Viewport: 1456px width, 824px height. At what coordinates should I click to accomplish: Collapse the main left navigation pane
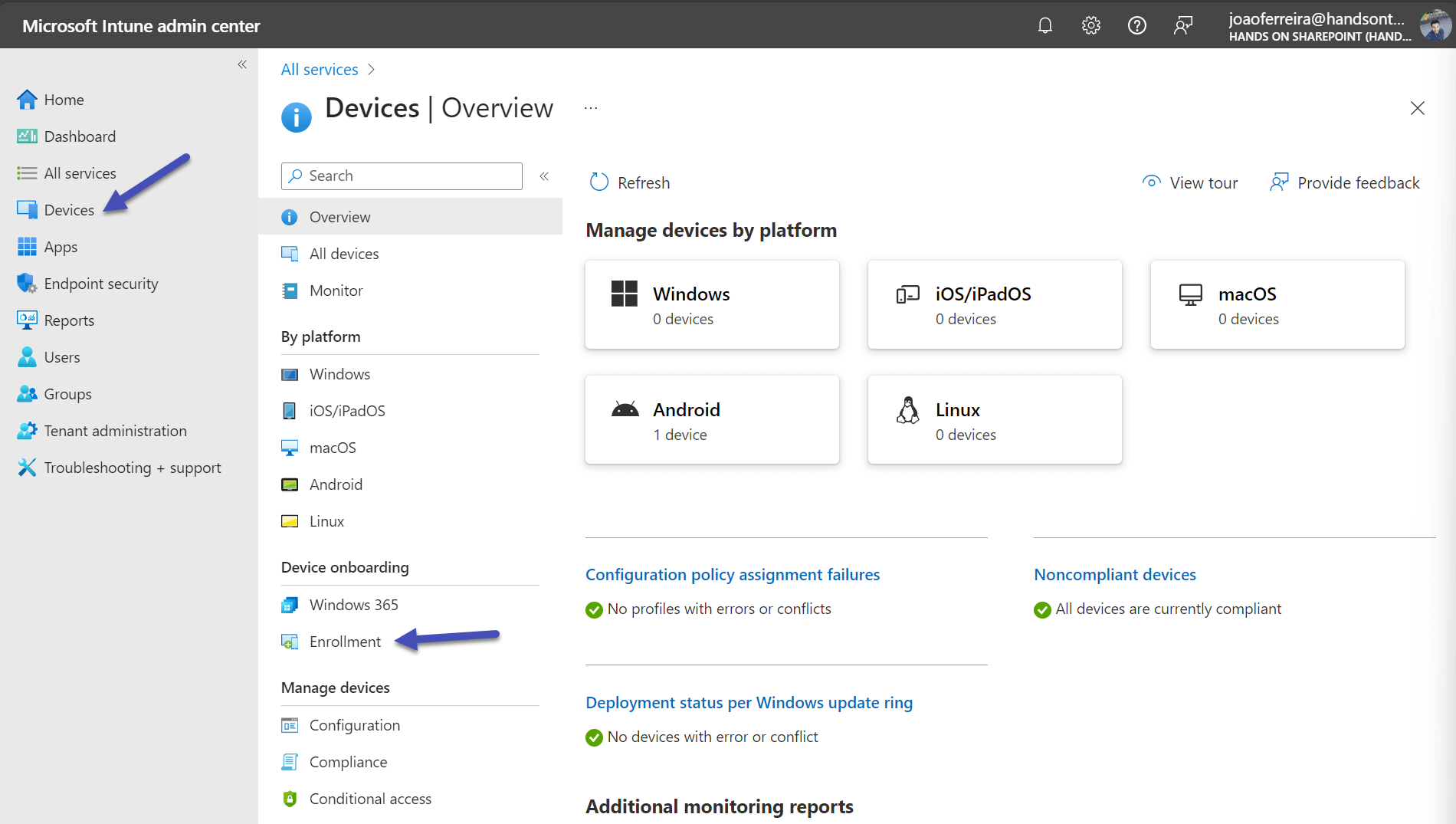coord(242,64)
